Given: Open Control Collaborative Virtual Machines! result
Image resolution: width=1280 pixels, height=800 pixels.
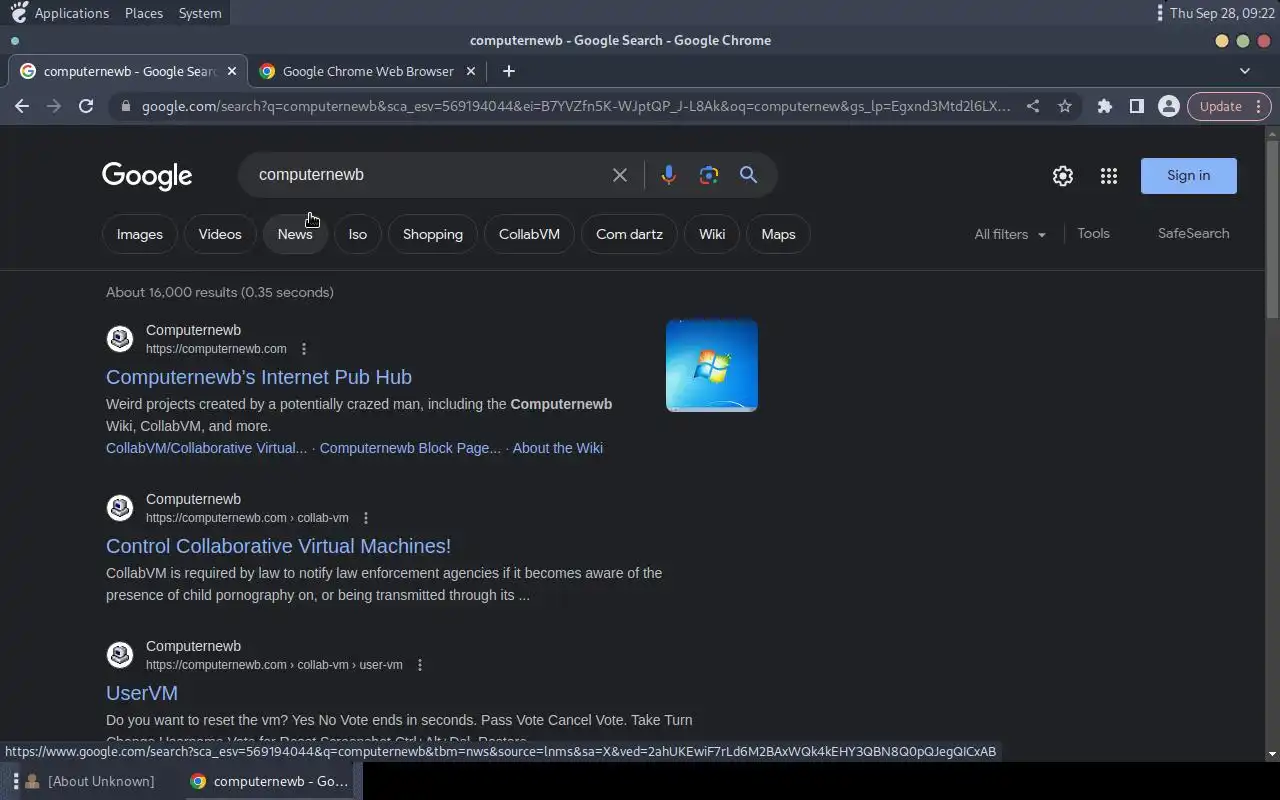Looking at the screenshot, I should tap(278, 546).
